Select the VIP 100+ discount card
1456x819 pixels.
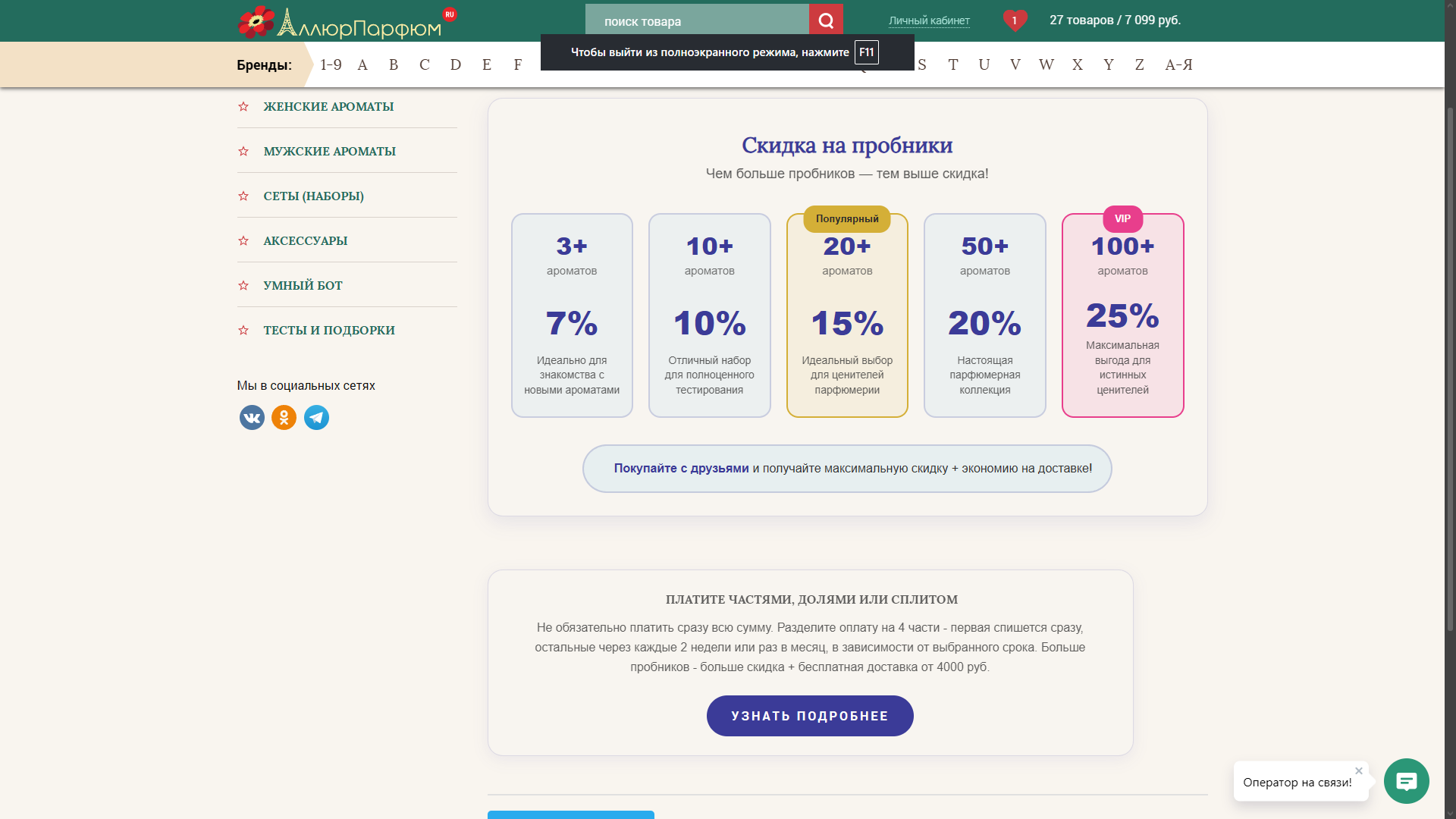pos(1122,315)
